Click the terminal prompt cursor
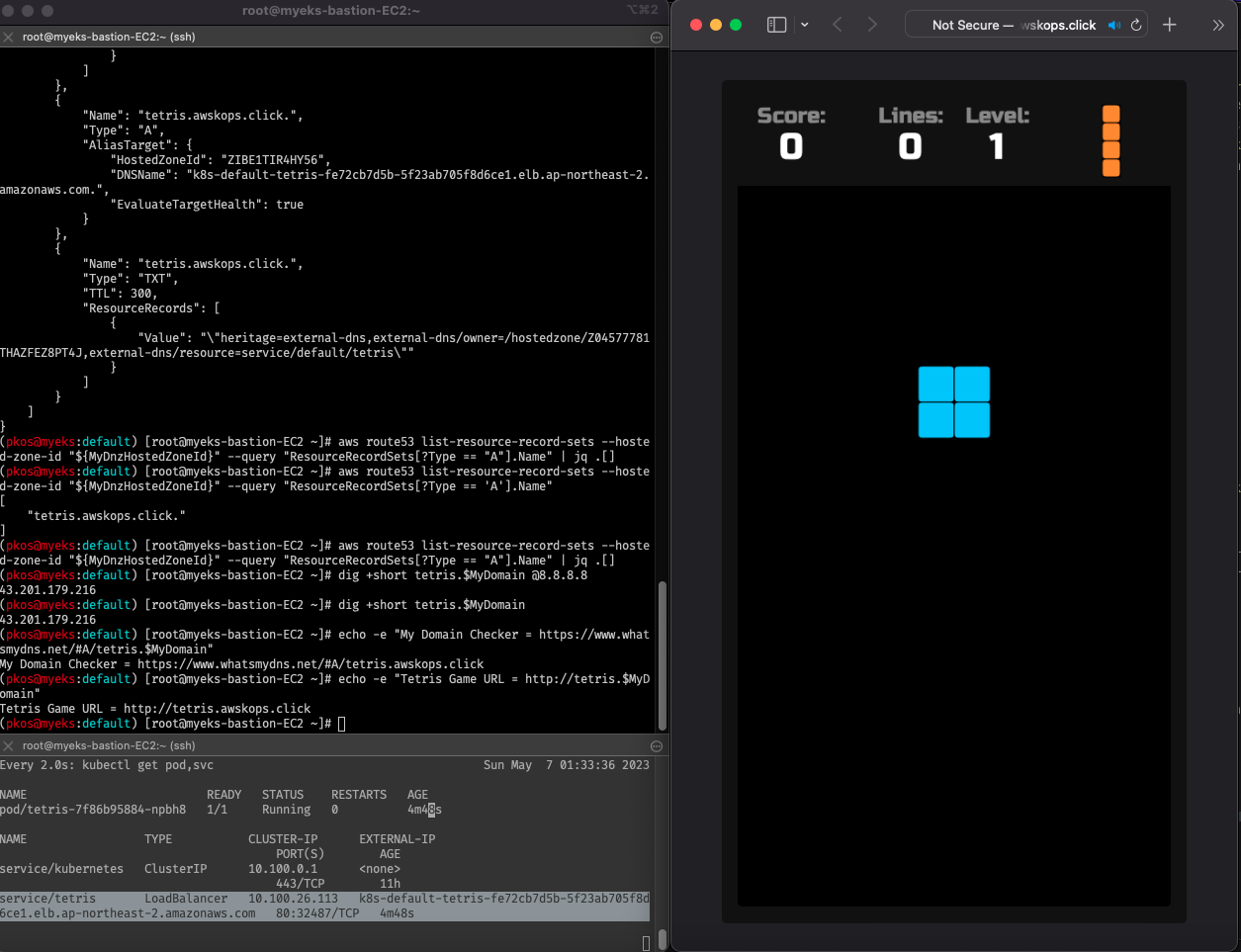The height and width of the screenshot is (952, 1241). (x=342, y=724)
